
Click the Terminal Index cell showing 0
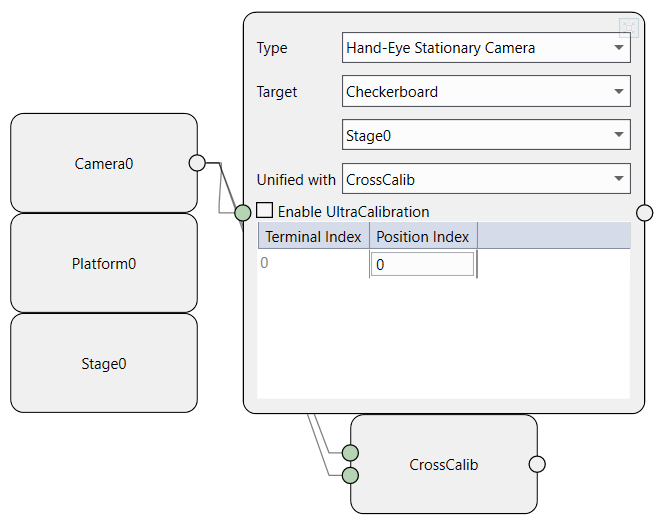coord(311,264)
